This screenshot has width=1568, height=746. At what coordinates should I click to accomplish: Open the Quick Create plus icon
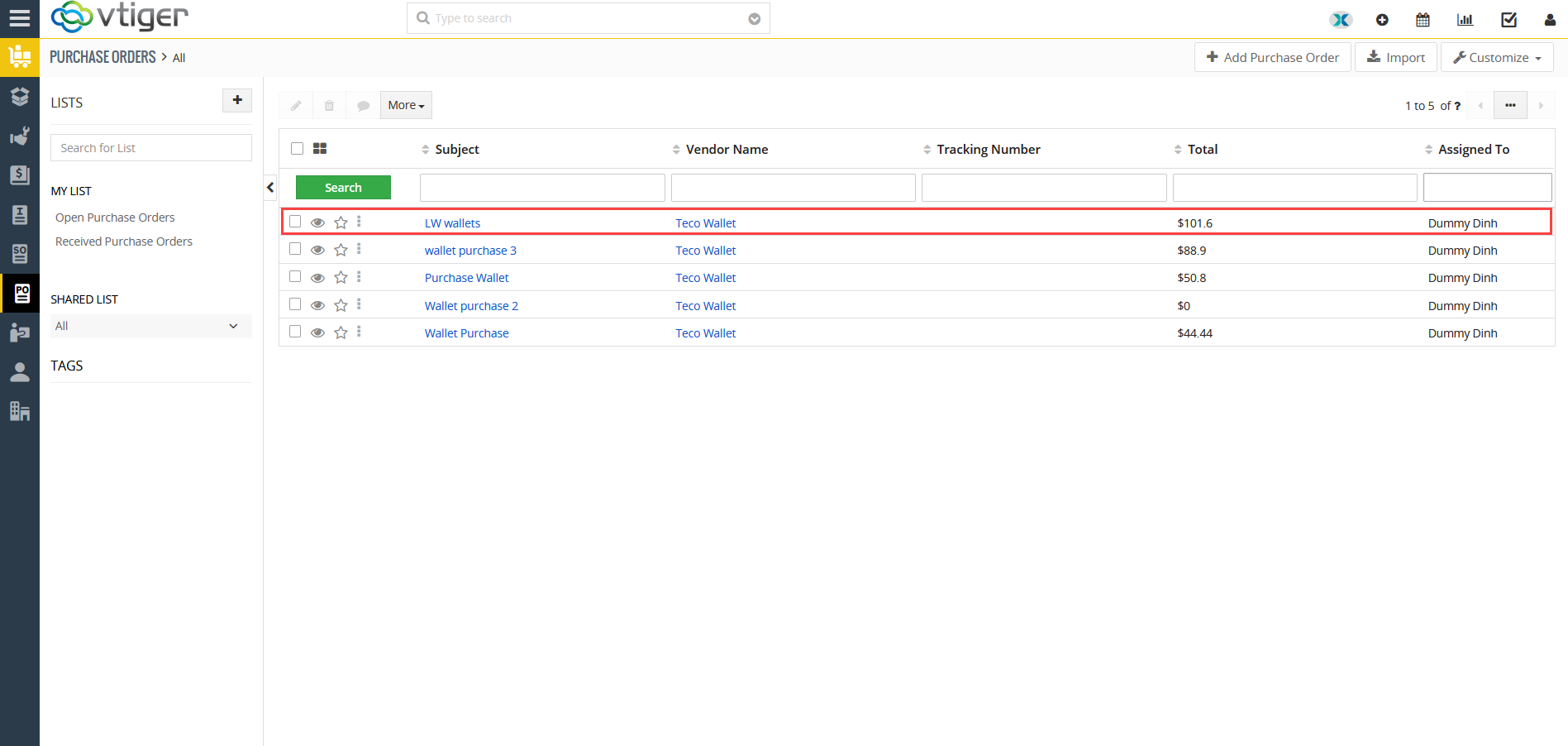coord(1382,19)
